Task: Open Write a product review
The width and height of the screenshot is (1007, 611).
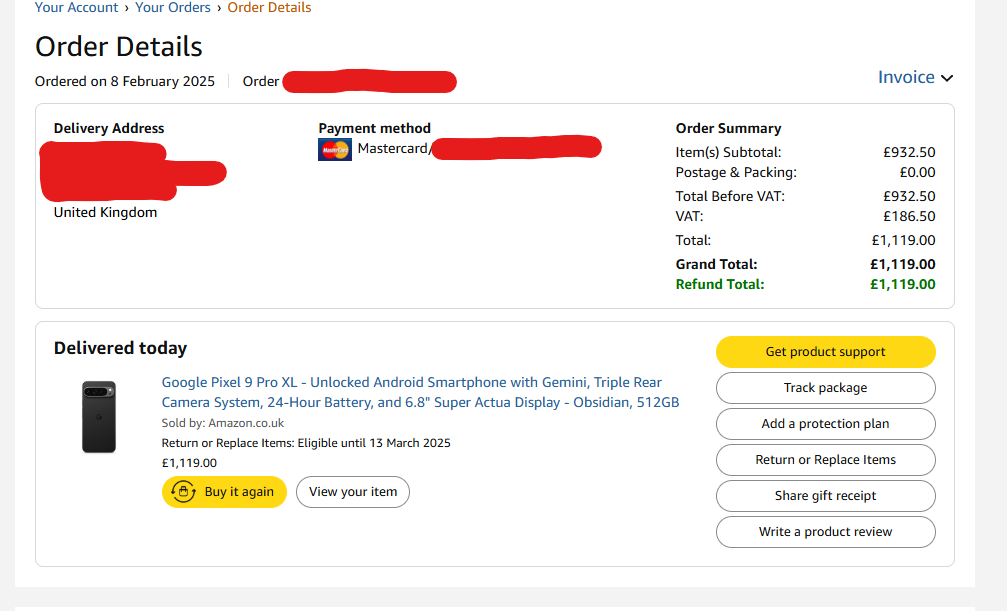Action: (x=825, y=532)
